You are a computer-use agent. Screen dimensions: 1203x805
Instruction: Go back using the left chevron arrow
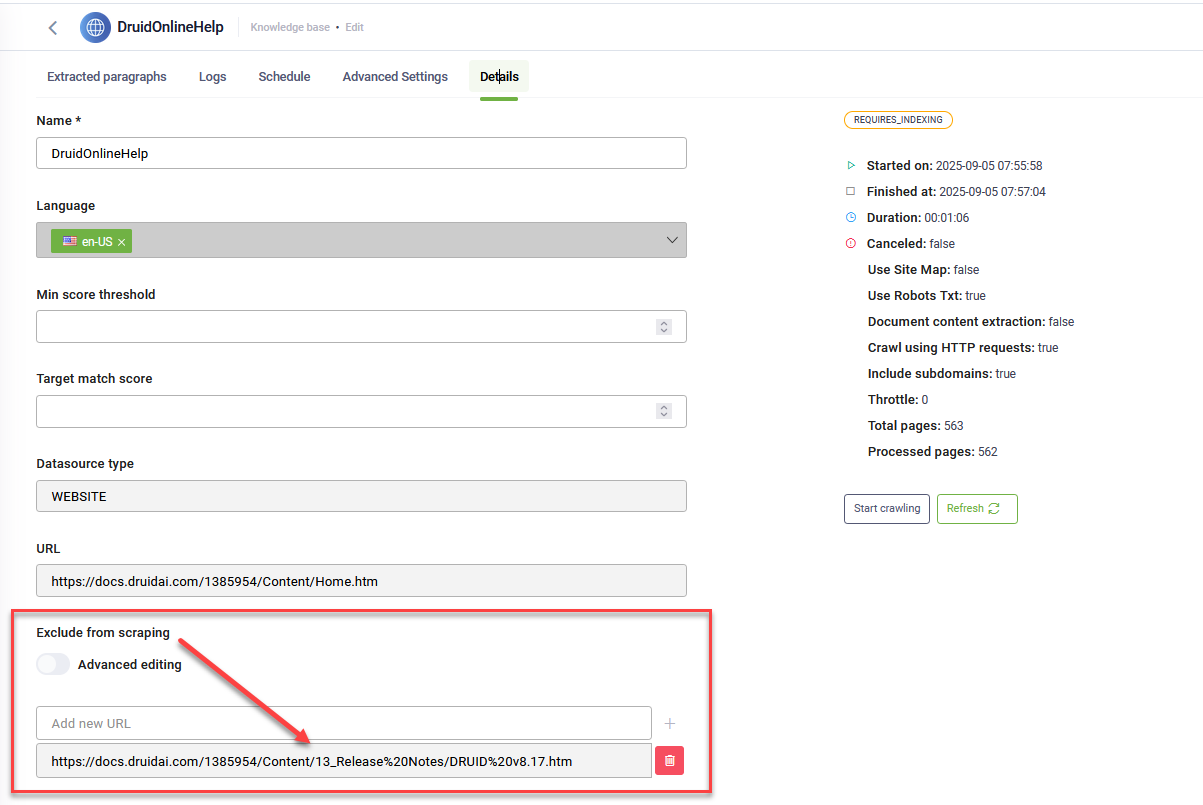coord(53,28)
